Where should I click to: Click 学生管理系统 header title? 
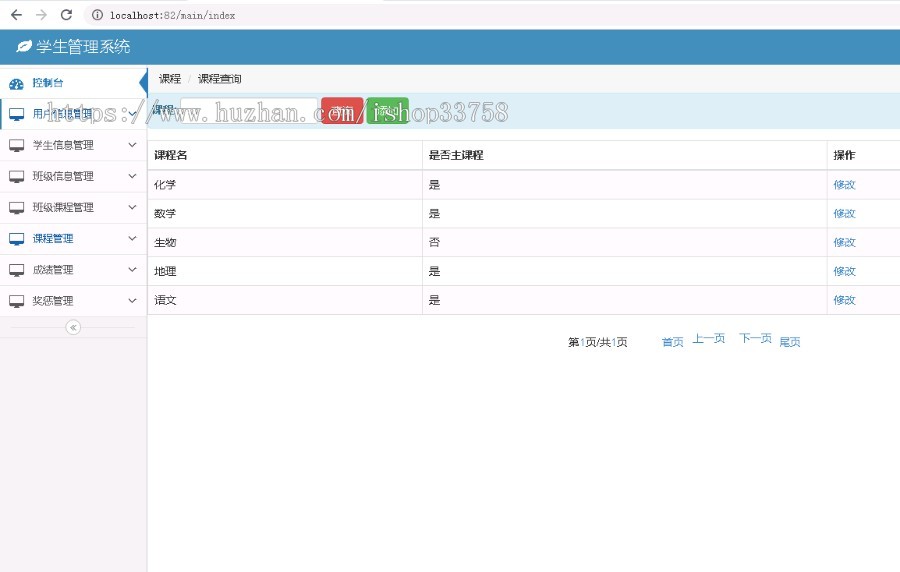83,46
